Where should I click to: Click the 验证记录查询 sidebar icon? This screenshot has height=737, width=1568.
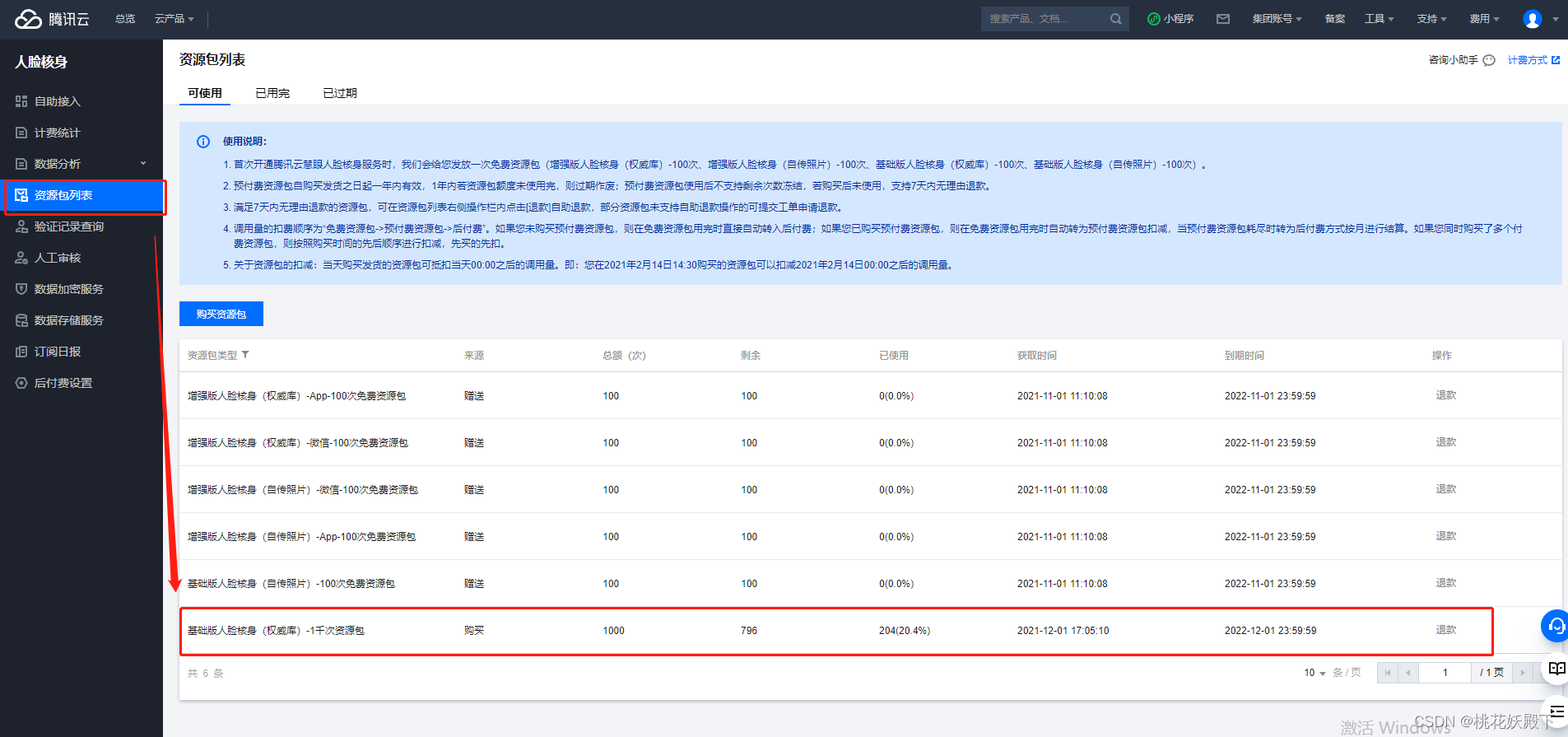(21, 226)
